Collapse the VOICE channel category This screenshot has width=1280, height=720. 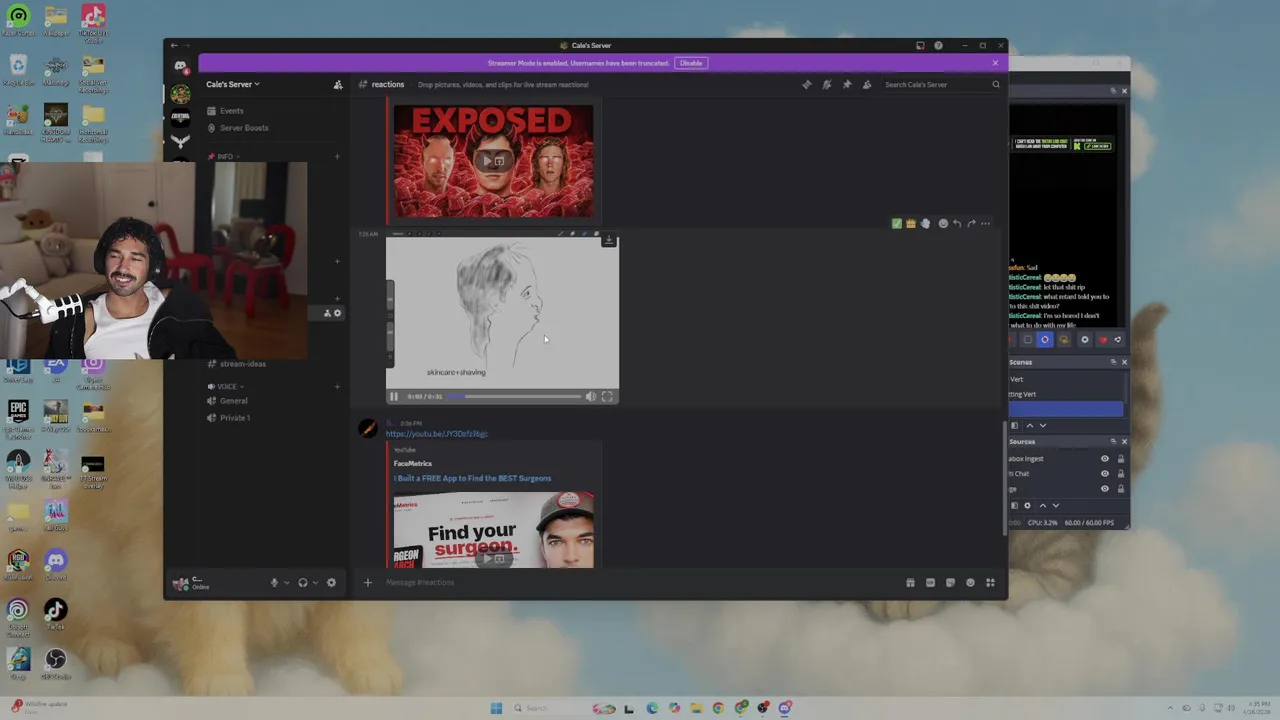[226, 387]
